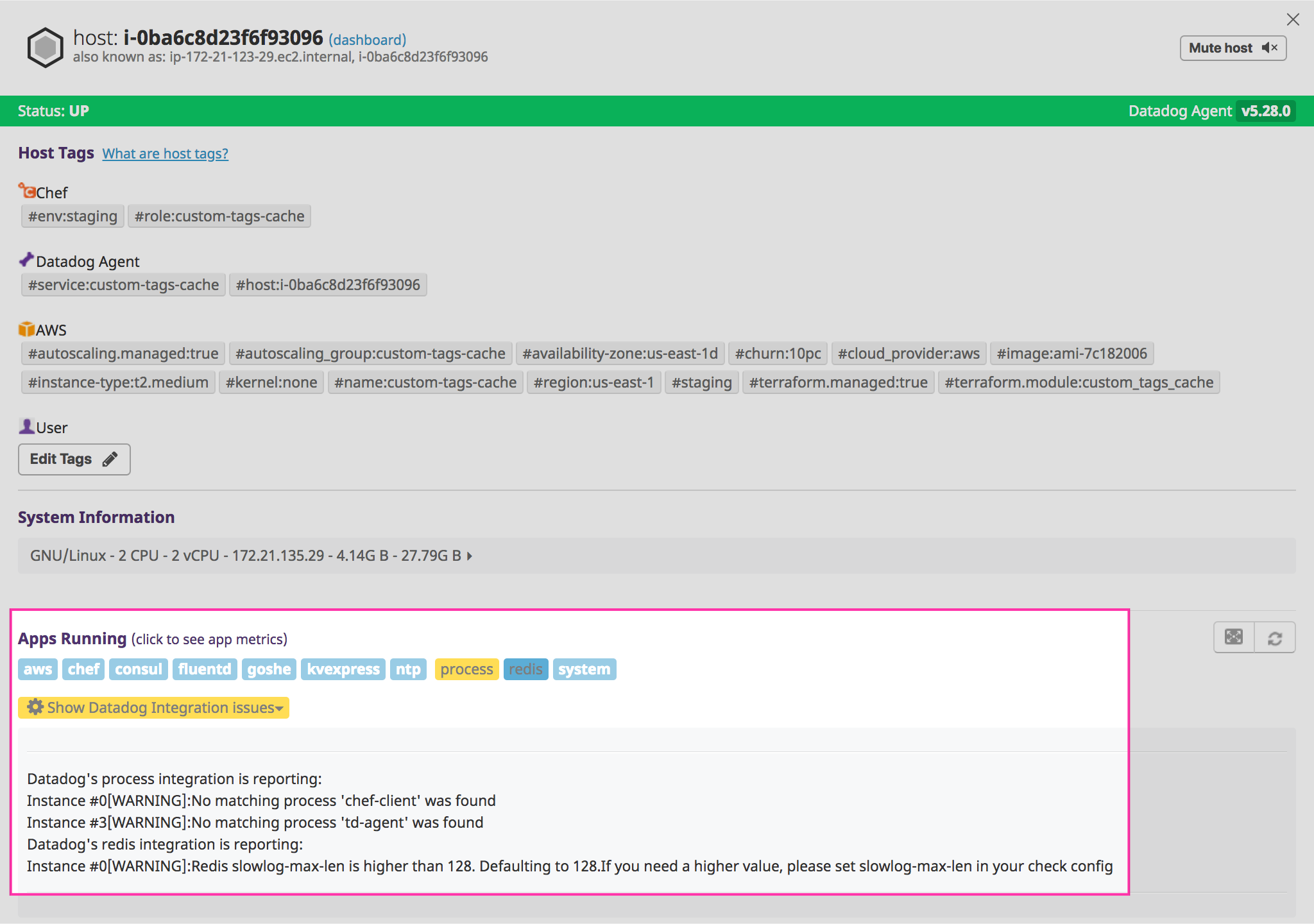
Task: Refresh the Apps Running panel
Action: pyautogui.click(x=1274, y=637)
